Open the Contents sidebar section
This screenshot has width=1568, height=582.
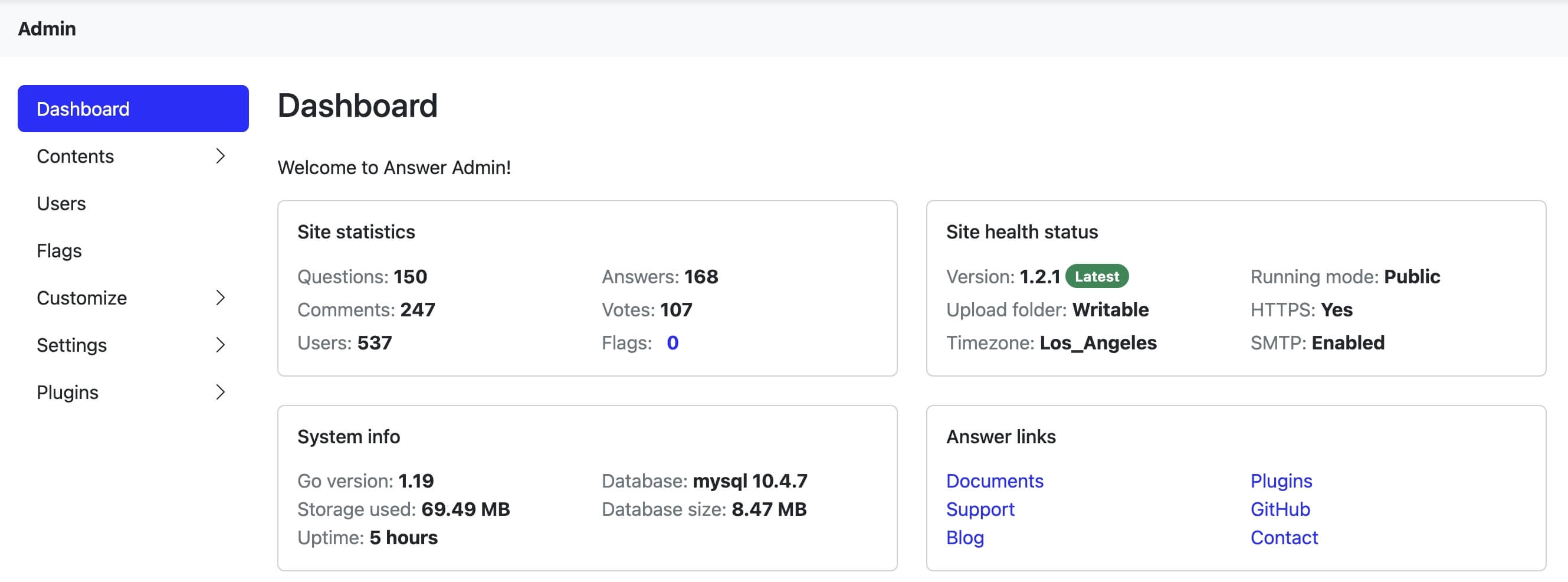[x=76, y=156]
